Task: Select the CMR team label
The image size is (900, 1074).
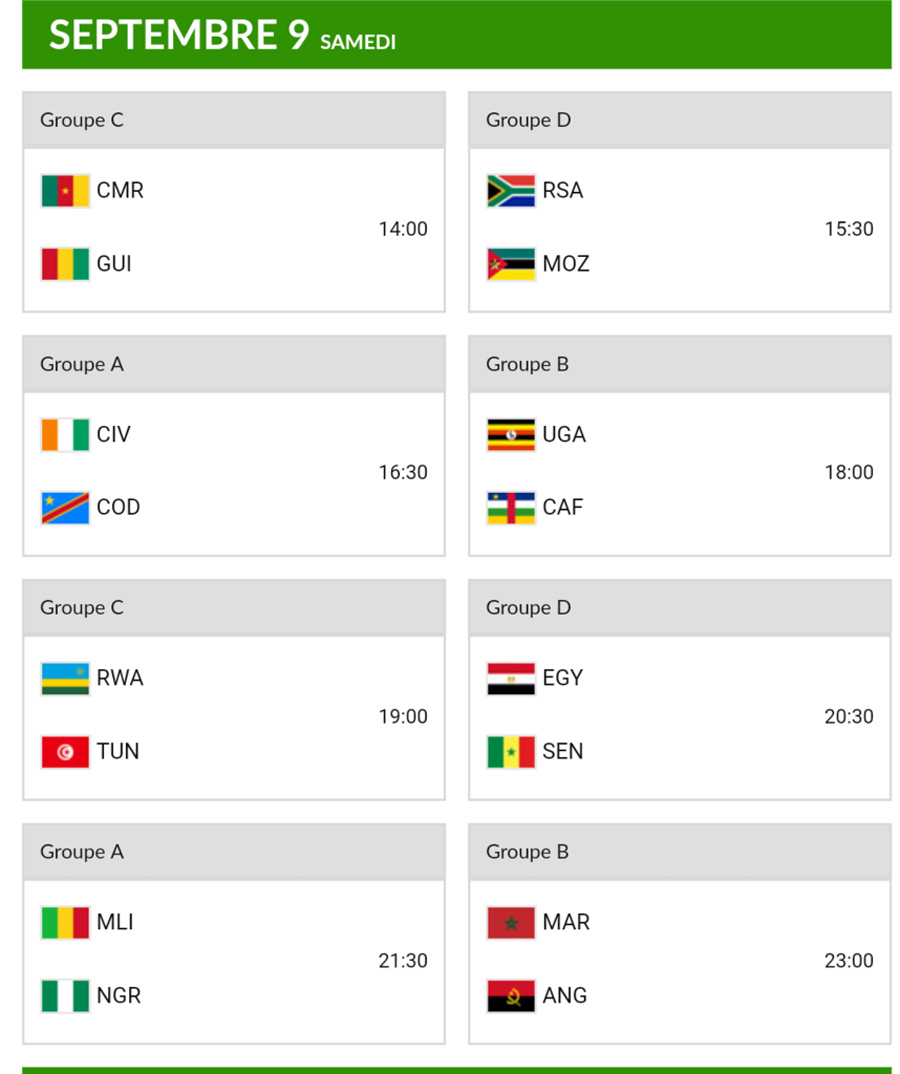Action: (120, 190)
